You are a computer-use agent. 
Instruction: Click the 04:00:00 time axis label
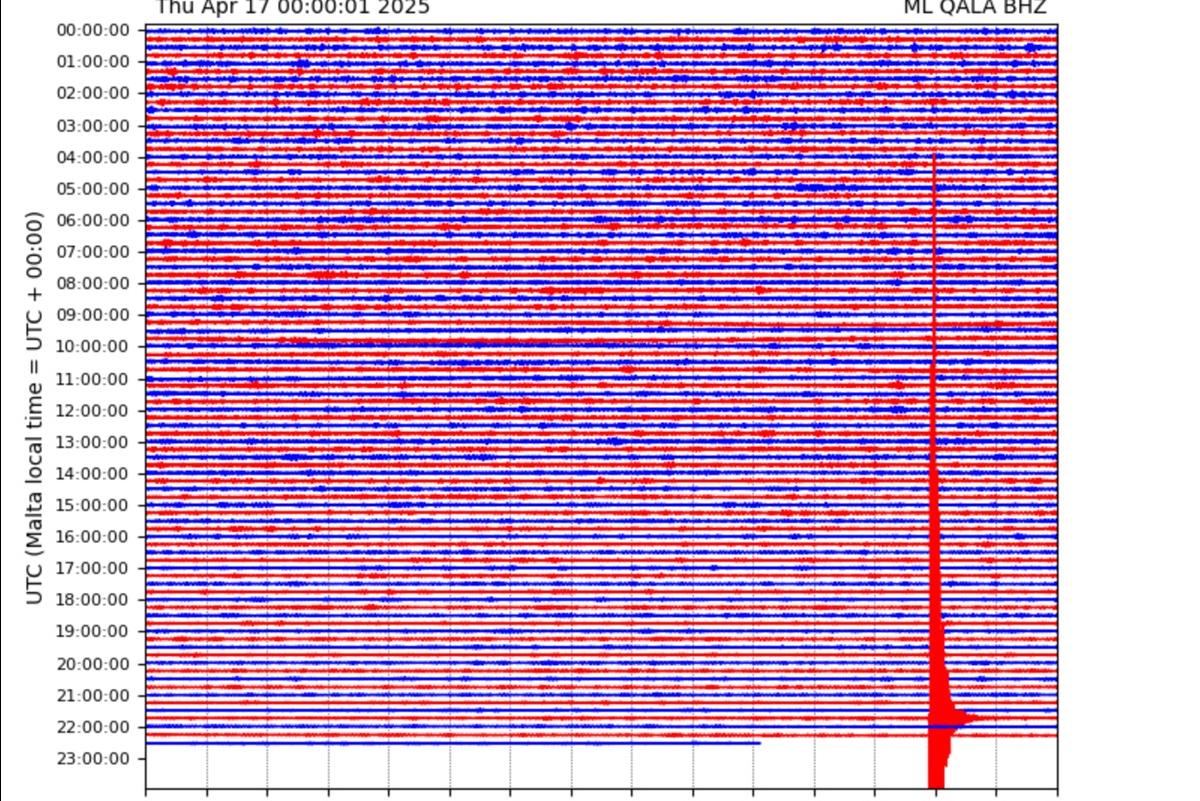(93, 157)
